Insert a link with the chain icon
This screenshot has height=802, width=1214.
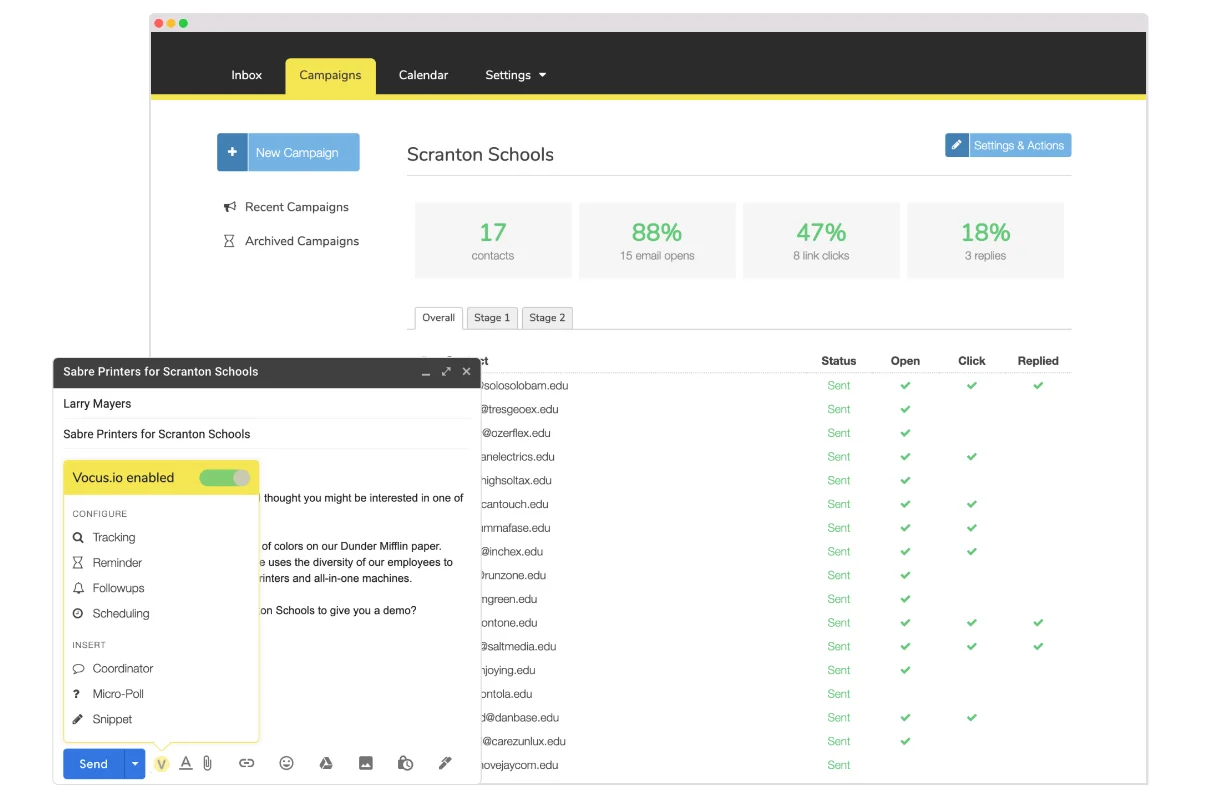click(x=246, y=763)
